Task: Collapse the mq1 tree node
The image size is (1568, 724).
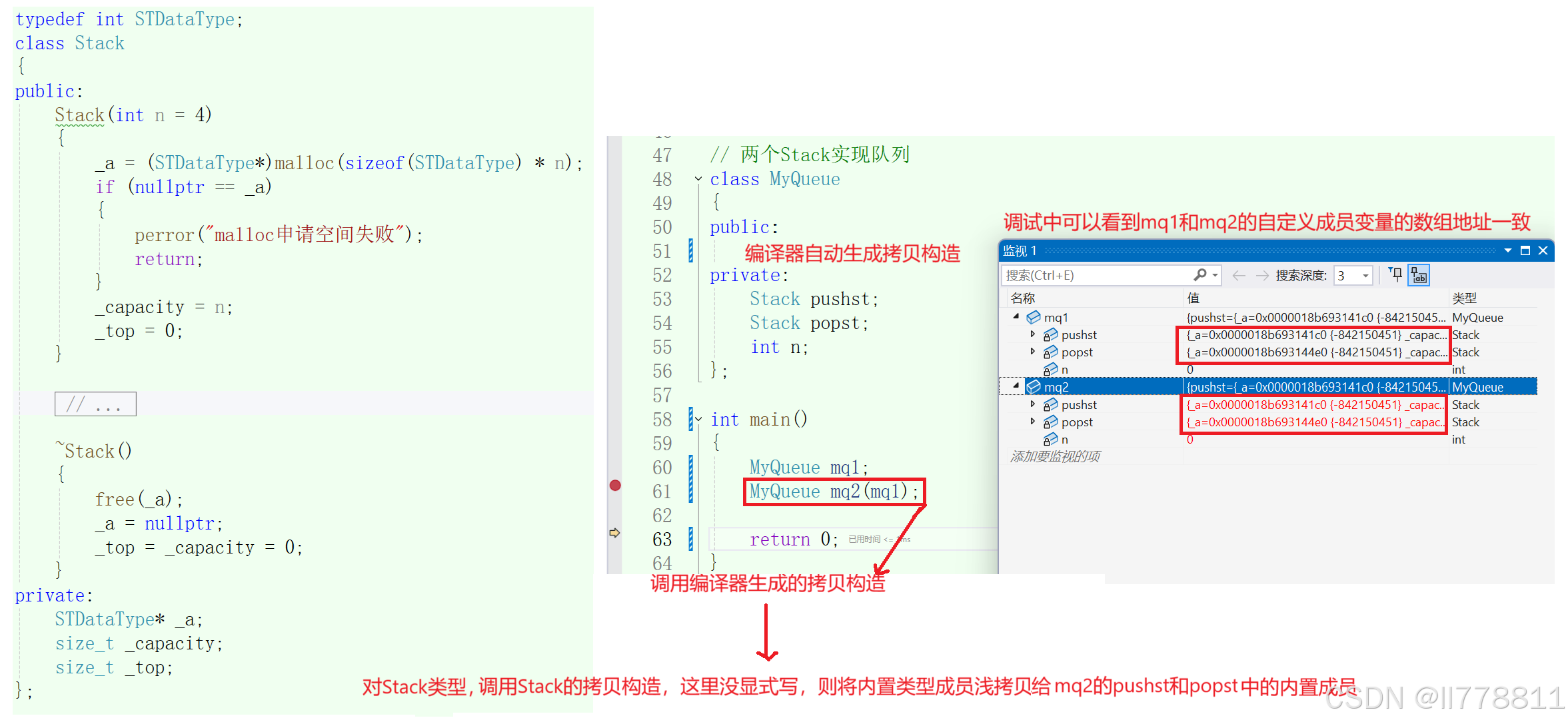Action: (1016, 317)
